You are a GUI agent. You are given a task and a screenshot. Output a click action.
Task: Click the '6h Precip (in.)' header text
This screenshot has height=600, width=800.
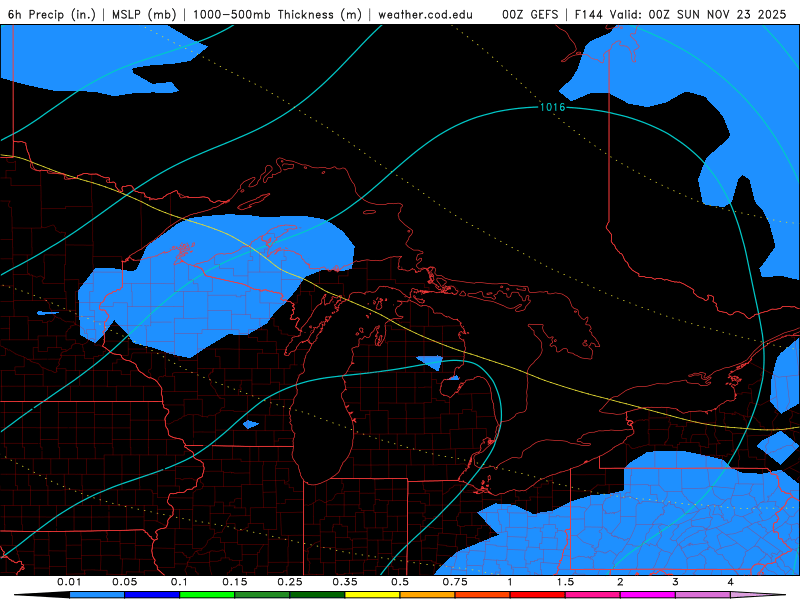52,14
